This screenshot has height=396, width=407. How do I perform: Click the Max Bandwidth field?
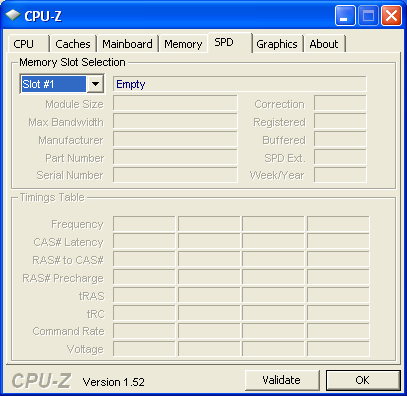point(175,121)
